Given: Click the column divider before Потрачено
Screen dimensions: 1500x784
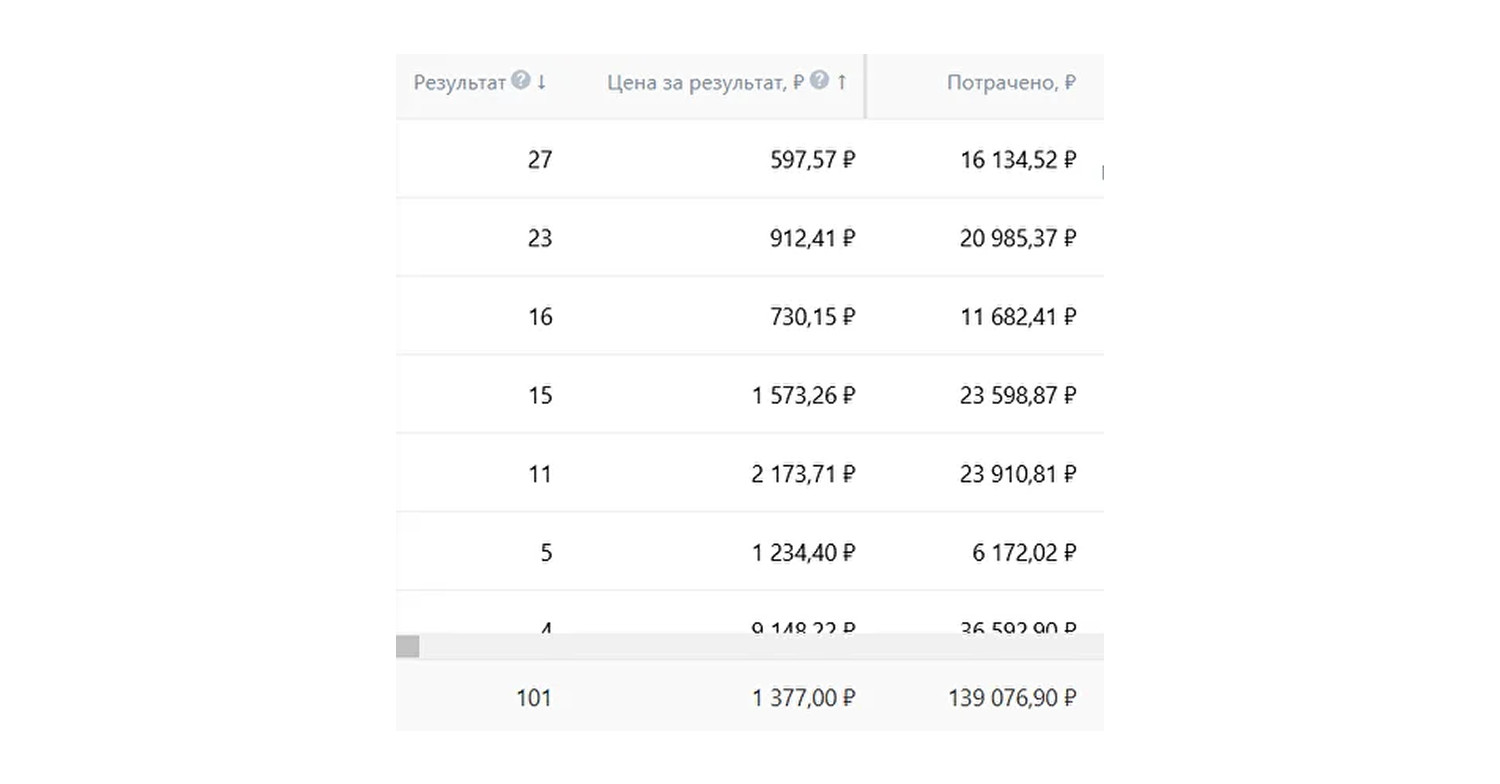Looking at the screenshot, I should pyautogui.click(x=865, y=86).
